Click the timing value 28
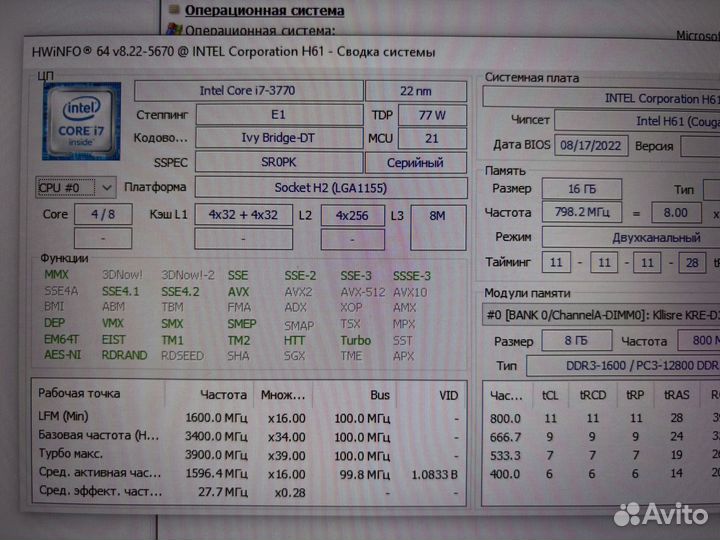This screenshot has width=720, height=540. (x=692, y=263)
